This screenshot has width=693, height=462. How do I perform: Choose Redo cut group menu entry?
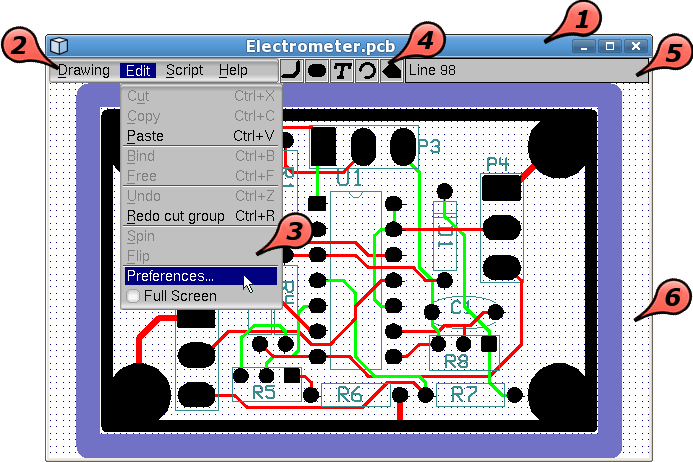click(175, 216)
